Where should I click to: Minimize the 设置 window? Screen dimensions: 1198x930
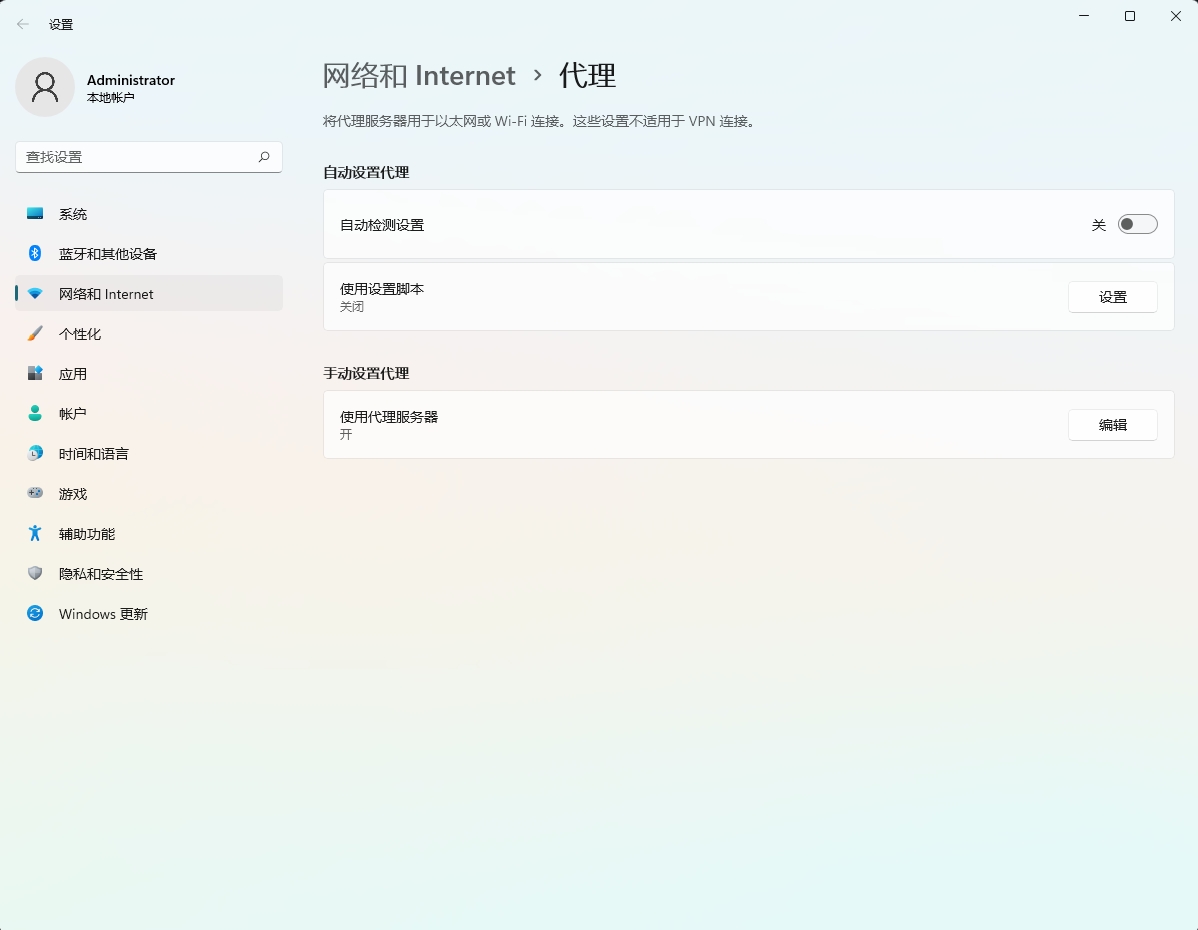(1083, 16)
